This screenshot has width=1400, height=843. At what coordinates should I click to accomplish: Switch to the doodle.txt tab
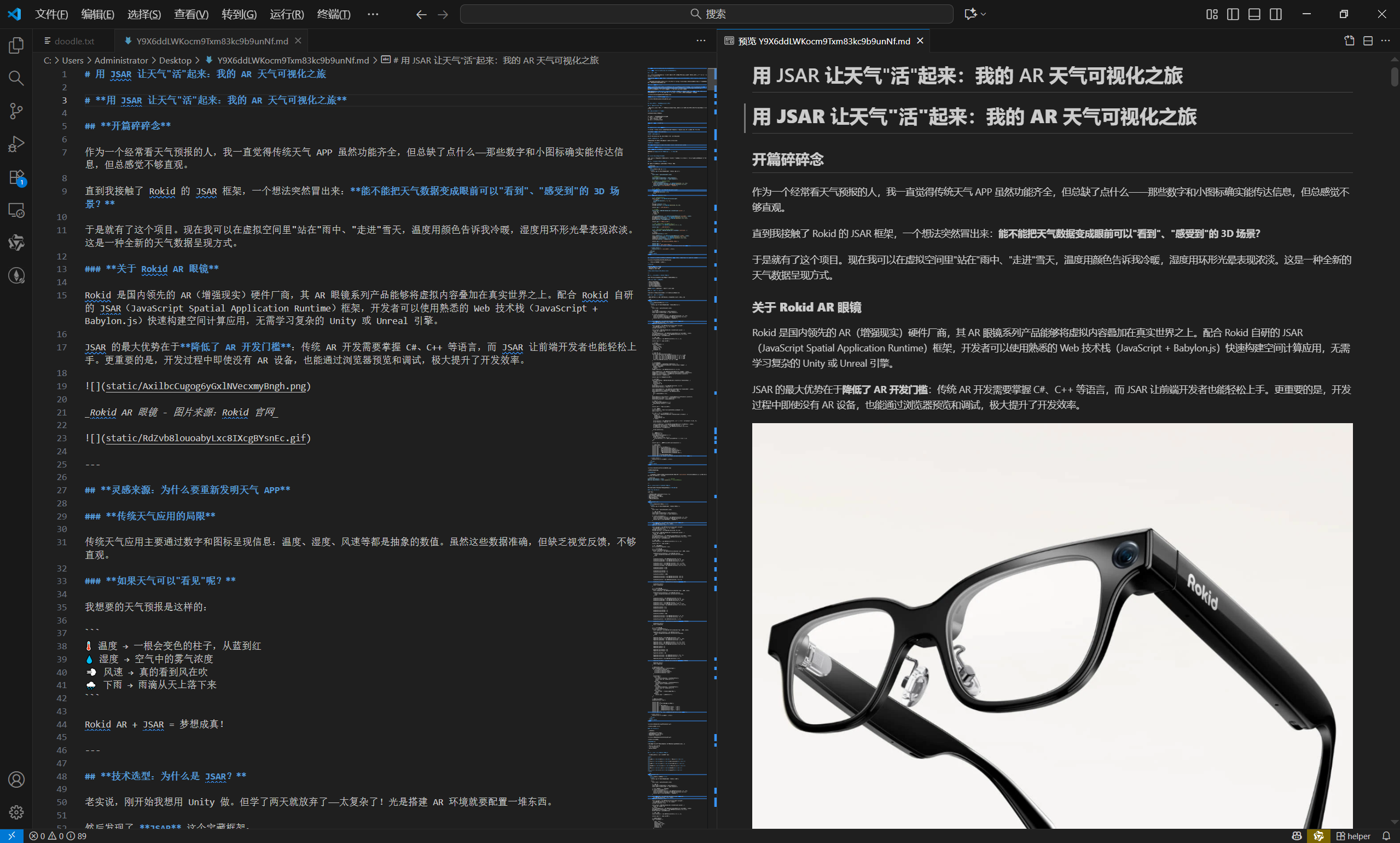74,41
